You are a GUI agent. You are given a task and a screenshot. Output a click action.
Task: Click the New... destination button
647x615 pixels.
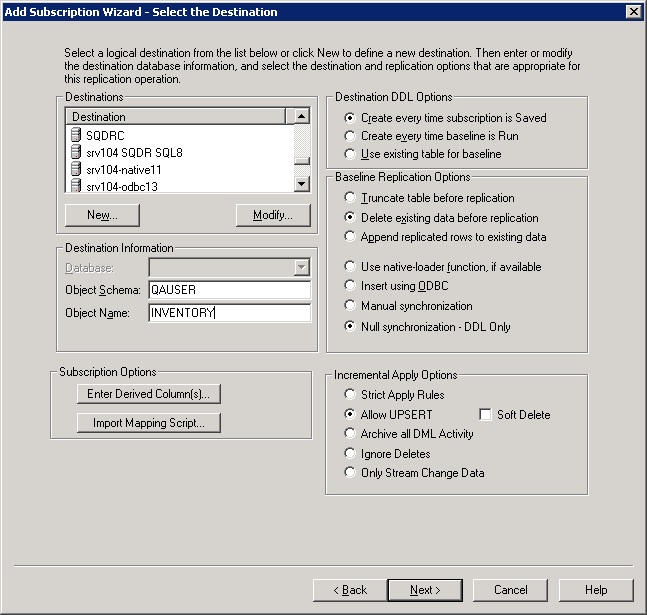pos(102,215)
